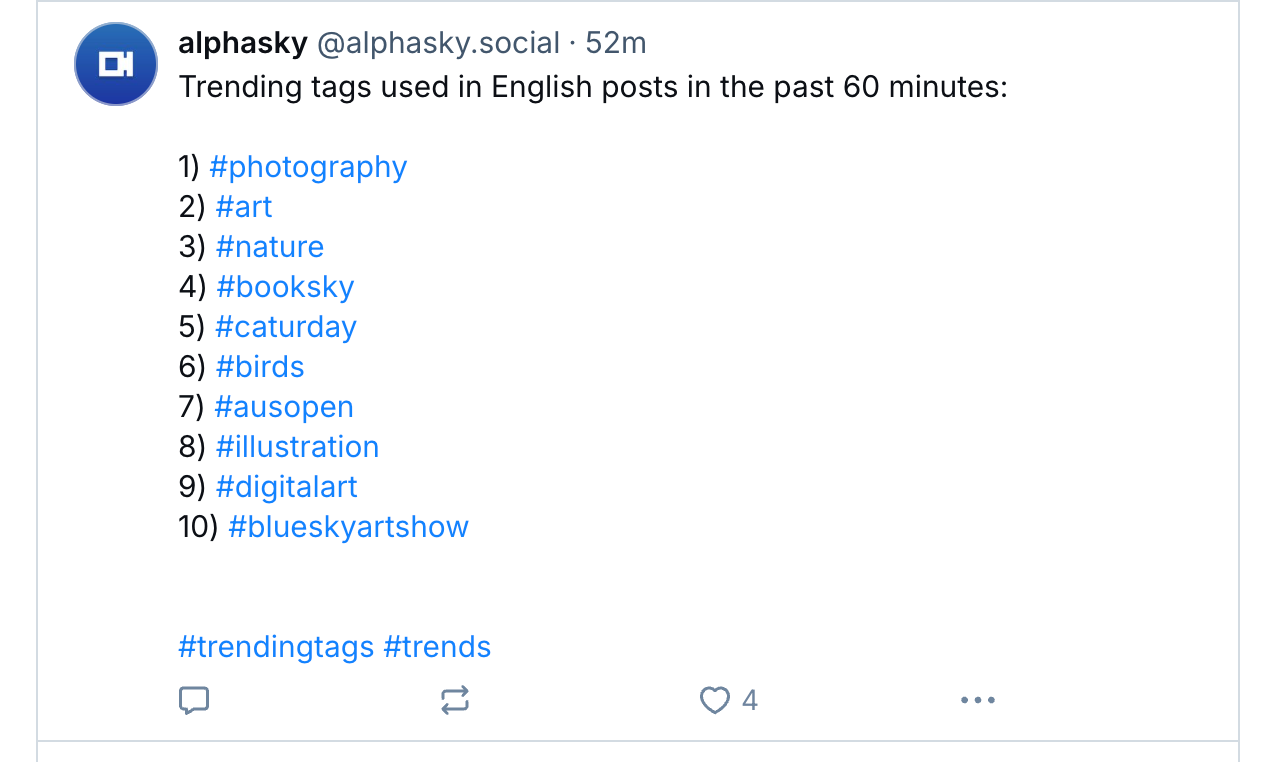Click the #trendingtags hashtag

pyautogui.click(x=276, y=647)
